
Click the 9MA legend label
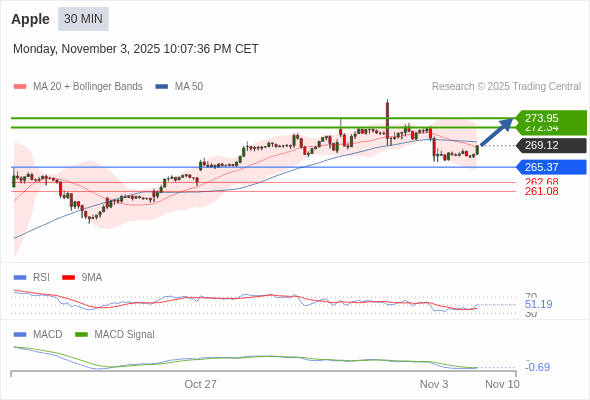click(92, 278)
